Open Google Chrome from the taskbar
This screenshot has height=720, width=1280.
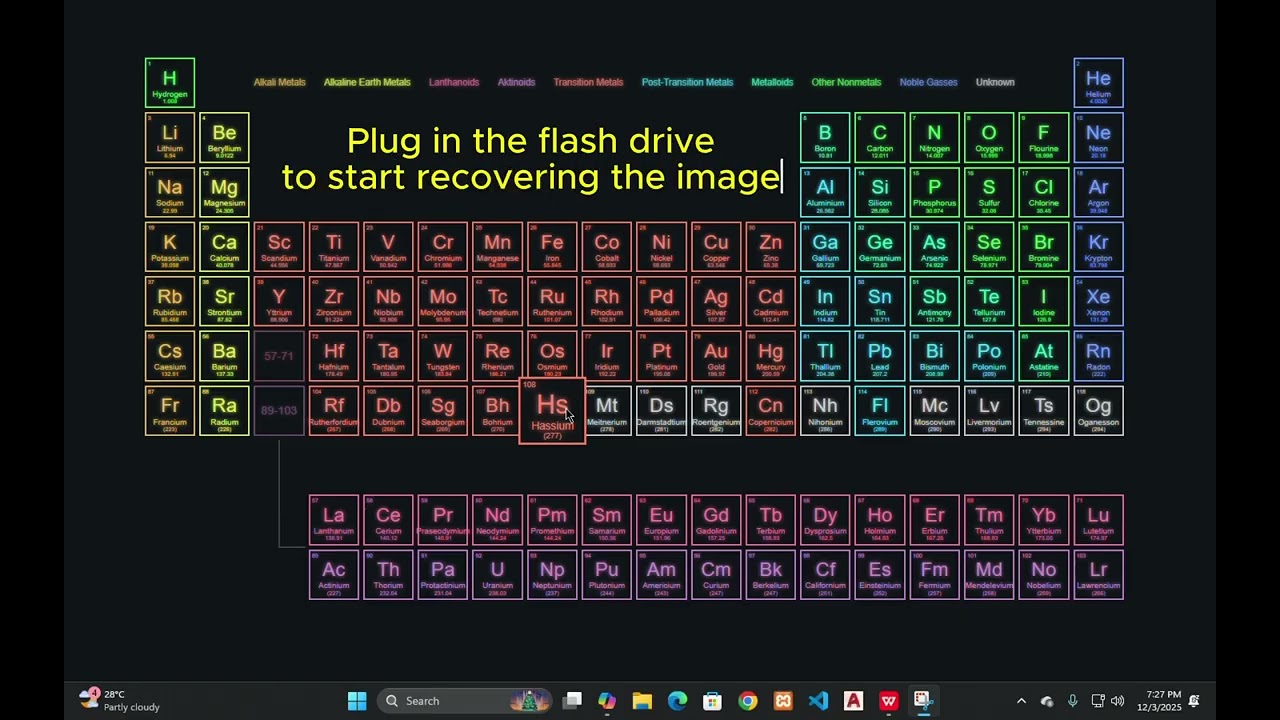[x=748, y=701]
